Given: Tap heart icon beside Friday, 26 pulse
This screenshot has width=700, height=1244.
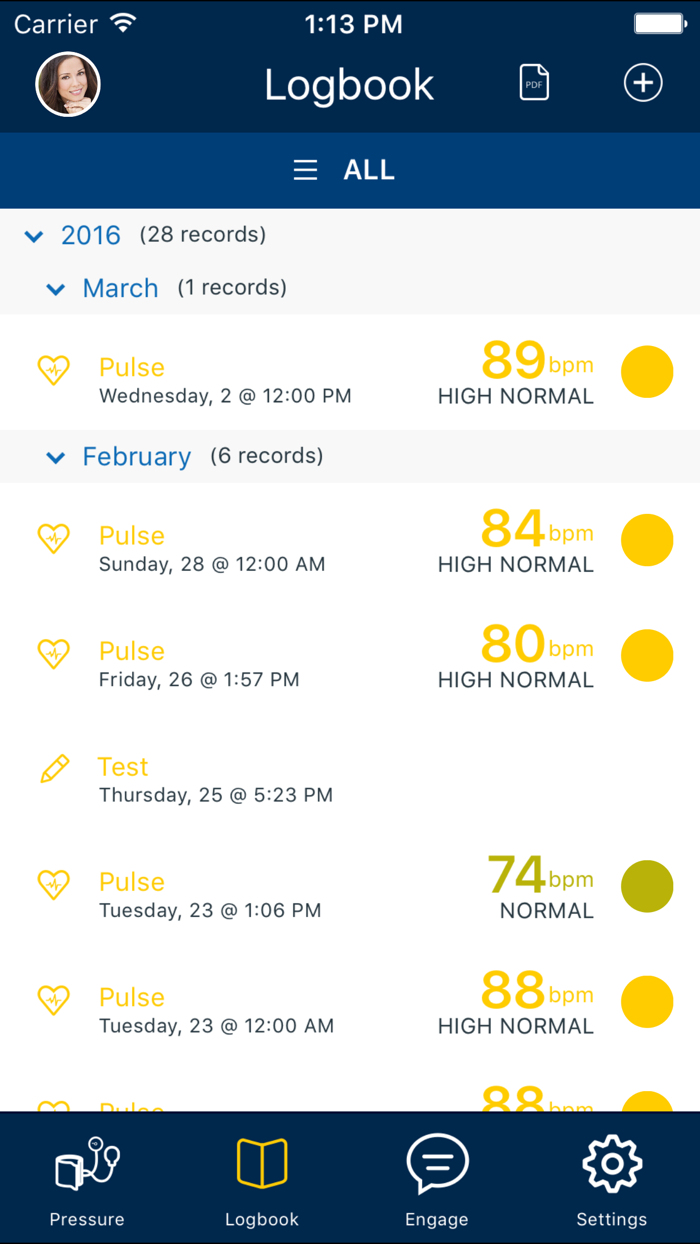Looking at the screenshot, I should [x=54, y=654].
